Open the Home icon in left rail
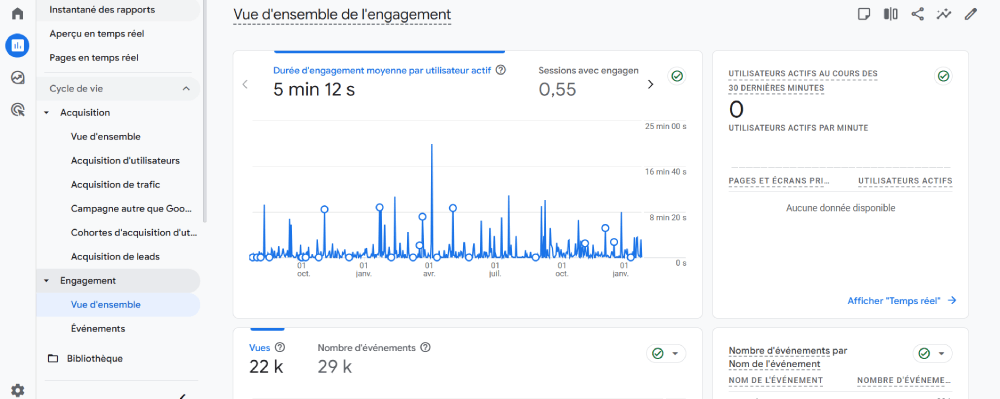 [17, 13]
